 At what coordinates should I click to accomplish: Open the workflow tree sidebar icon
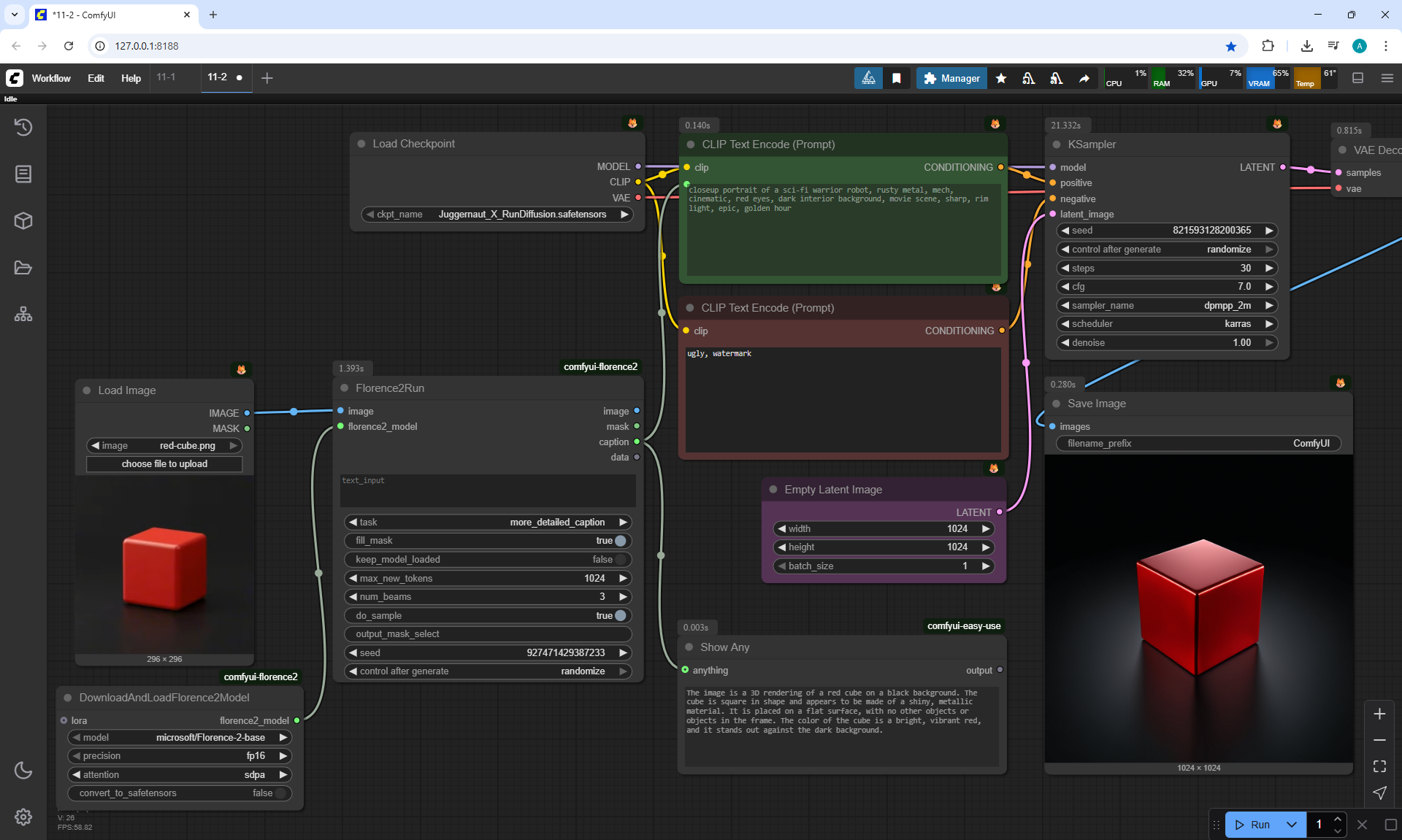point(23,315)
